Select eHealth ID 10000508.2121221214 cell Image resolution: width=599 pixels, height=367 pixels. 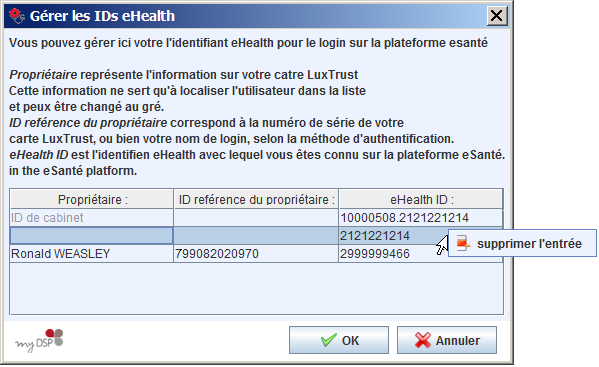point(421,218)
